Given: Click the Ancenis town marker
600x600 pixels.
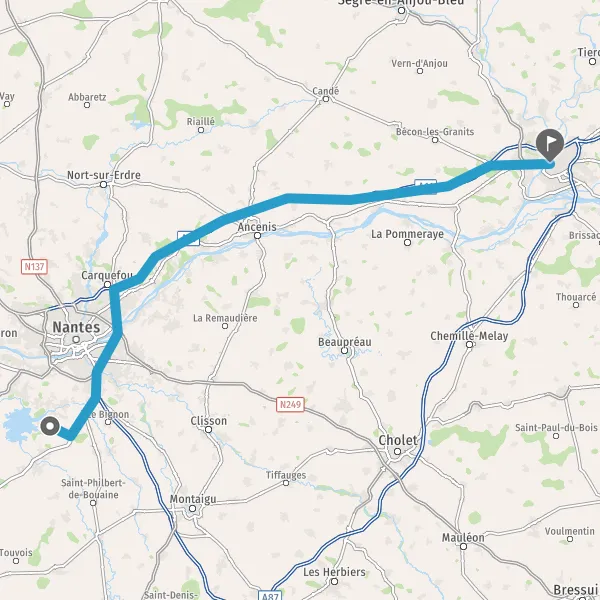Looking at the screenshot, I should [x=258, y=235].
